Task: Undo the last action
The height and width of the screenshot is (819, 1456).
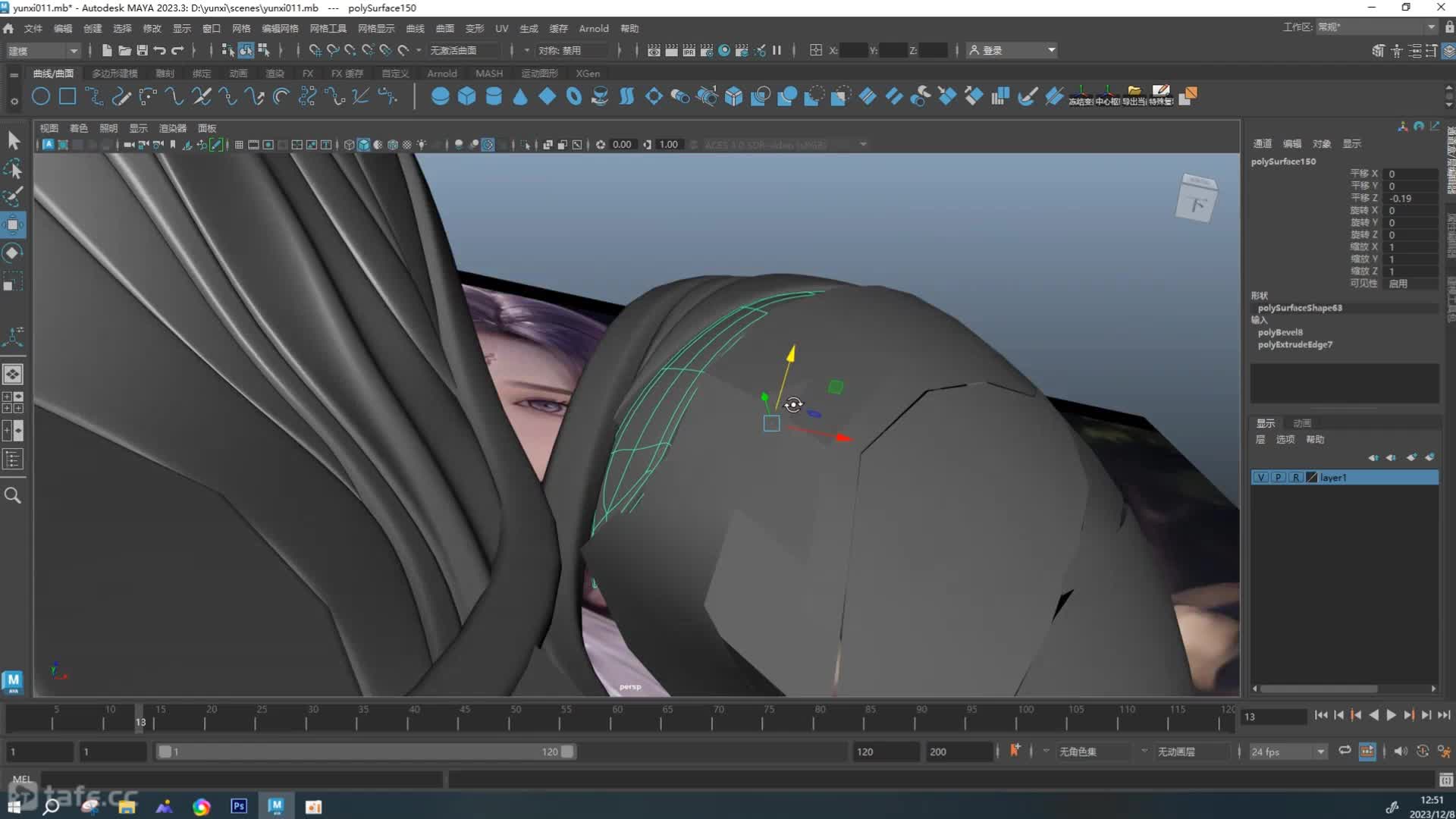Action: click(x=159, y=50)
